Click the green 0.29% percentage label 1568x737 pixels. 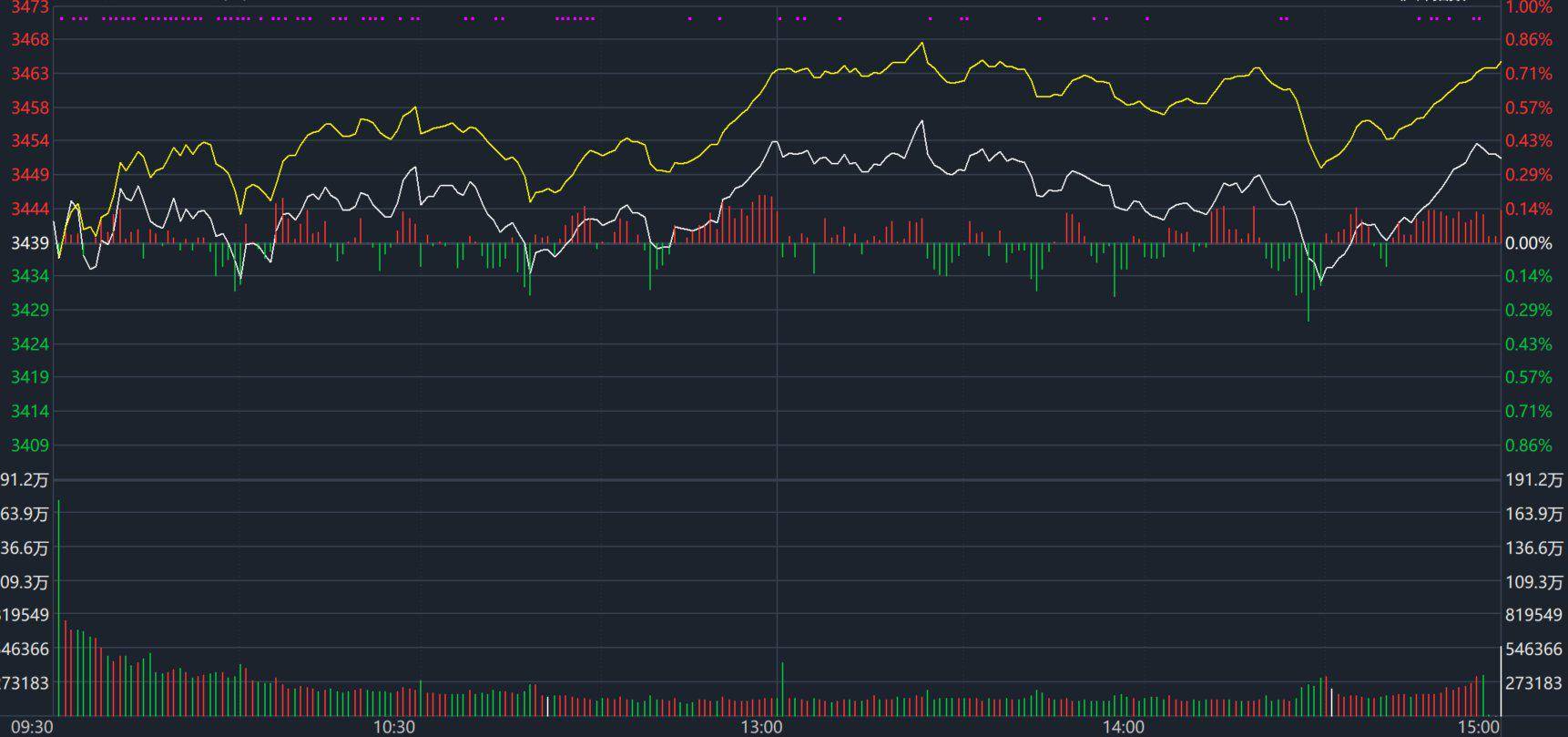1529,311
